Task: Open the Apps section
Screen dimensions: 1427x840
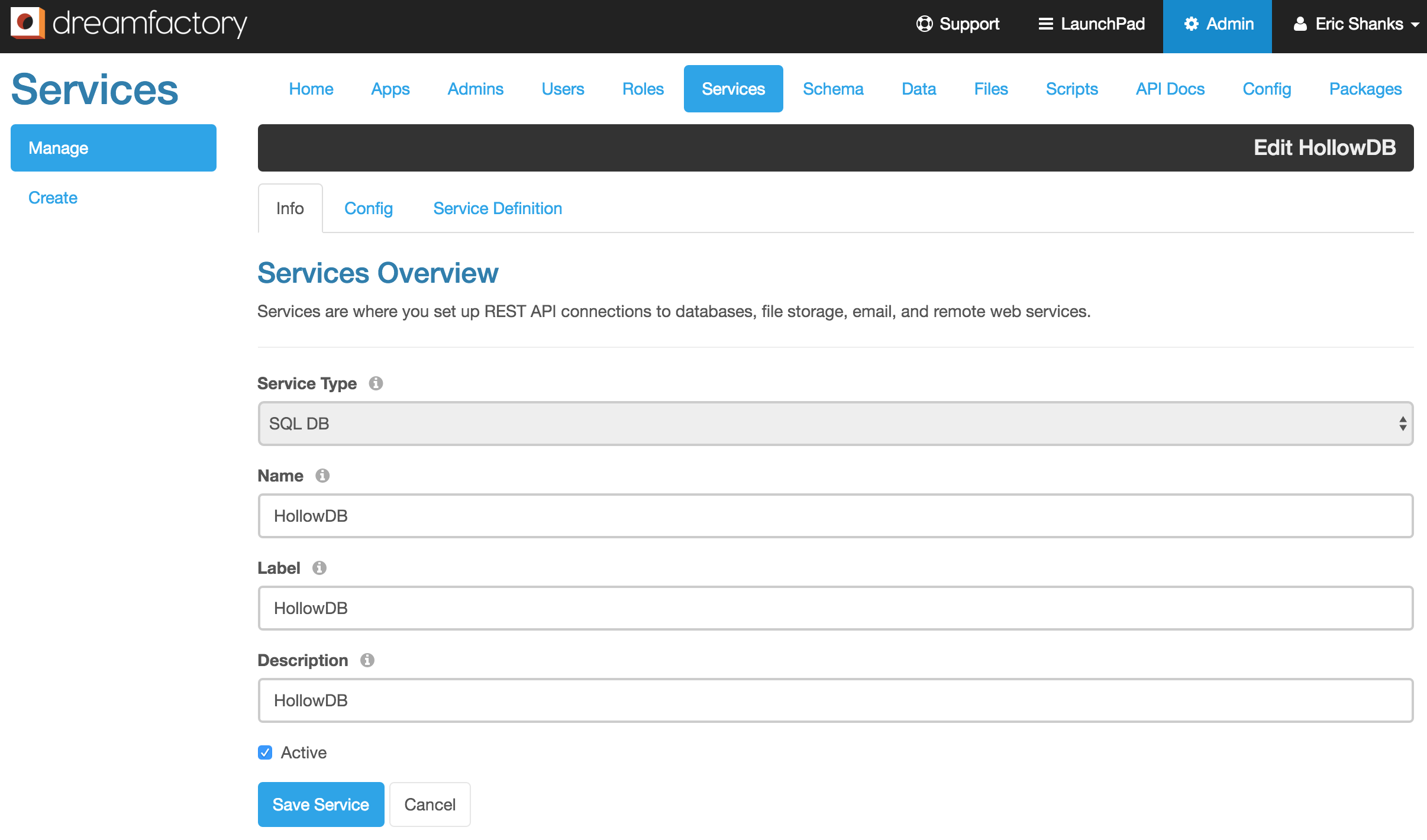Action: coord(390,89)
